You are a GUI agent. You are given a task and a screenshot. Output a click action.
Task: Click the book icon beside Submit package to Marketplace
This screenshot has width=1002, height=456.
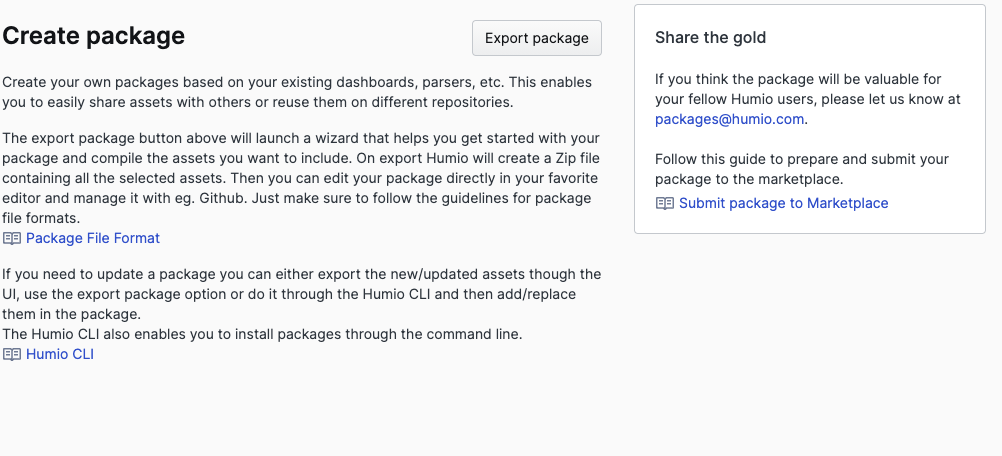[665, 203]
